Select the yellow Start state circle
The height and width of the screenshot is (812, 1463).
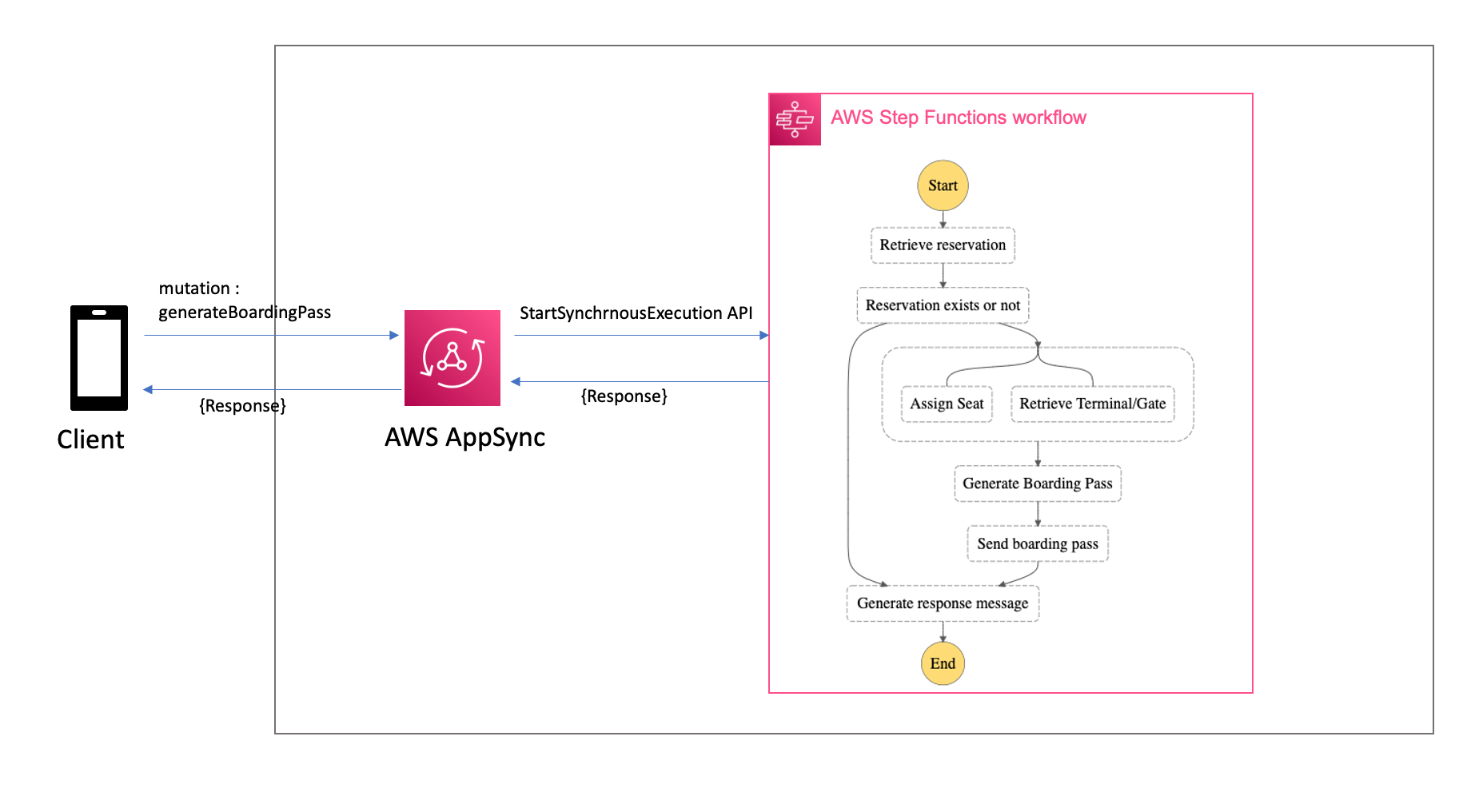coord(943,185)
